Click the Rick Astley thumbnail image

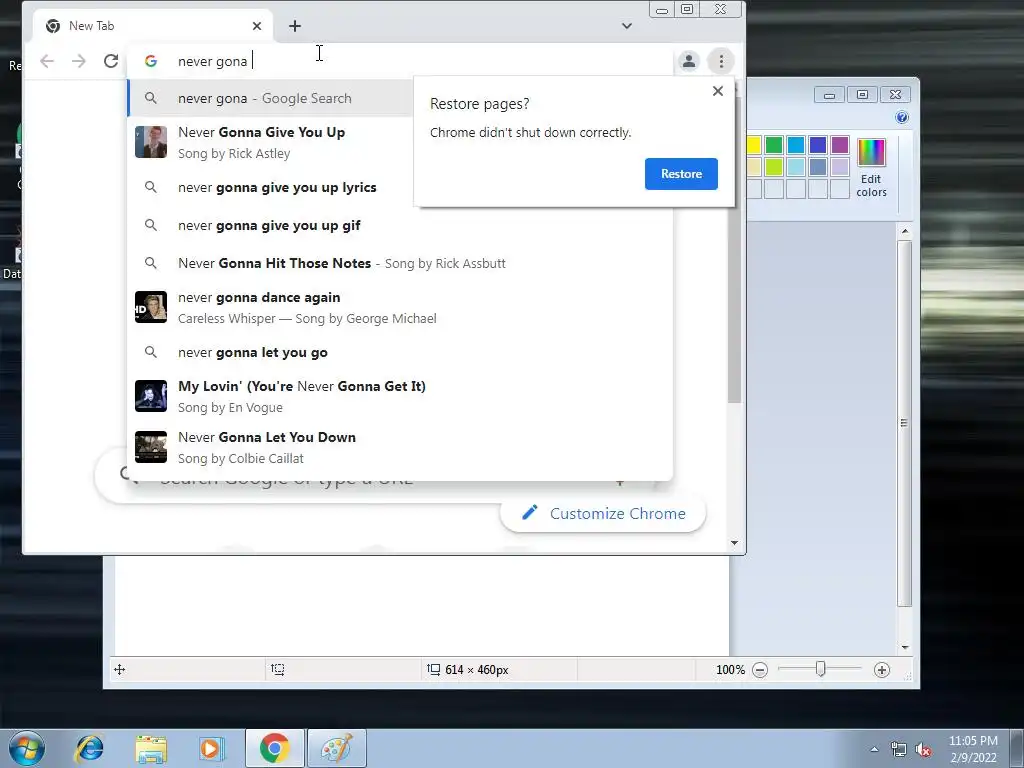151,142
